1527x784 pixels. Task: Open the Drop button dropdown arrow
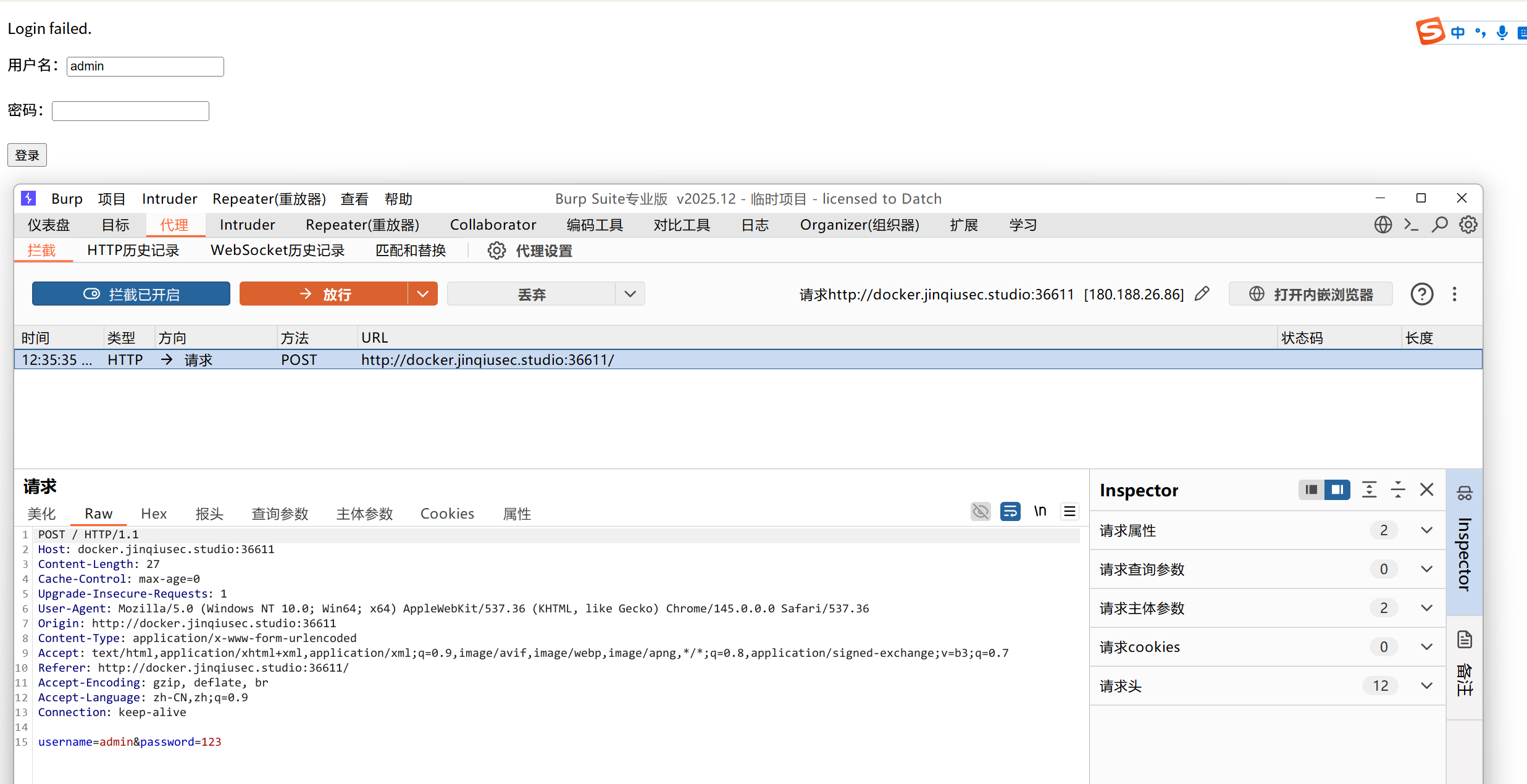(x=630, y=294)
